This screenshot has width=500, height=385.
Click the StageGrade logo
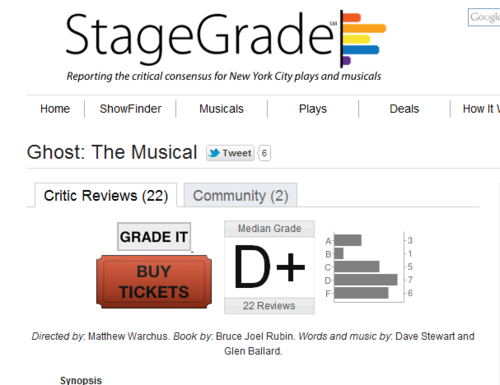pyautogui.click(x=225, y=46)
